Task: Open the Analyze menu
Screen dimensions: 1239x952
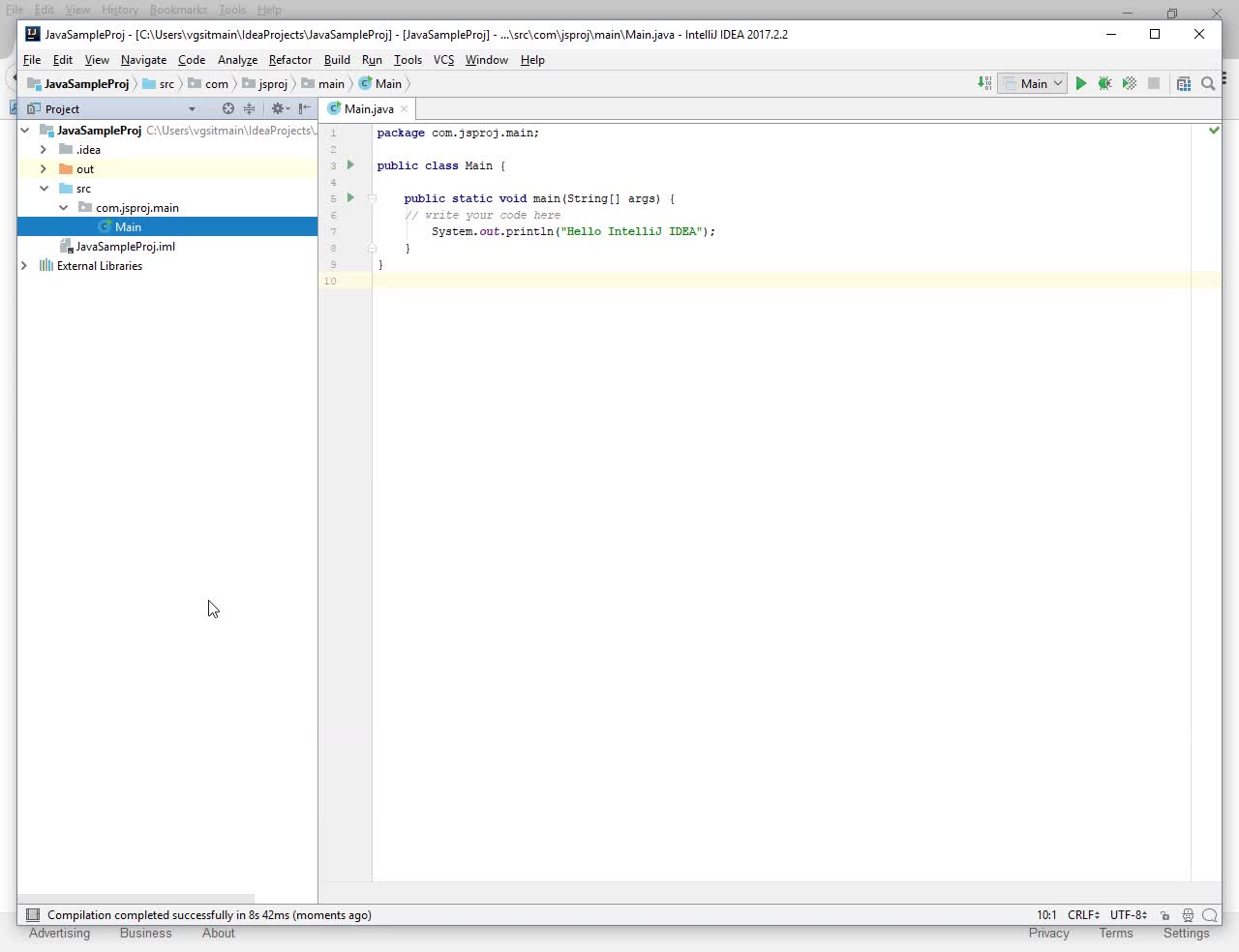Action: (237, 60)
